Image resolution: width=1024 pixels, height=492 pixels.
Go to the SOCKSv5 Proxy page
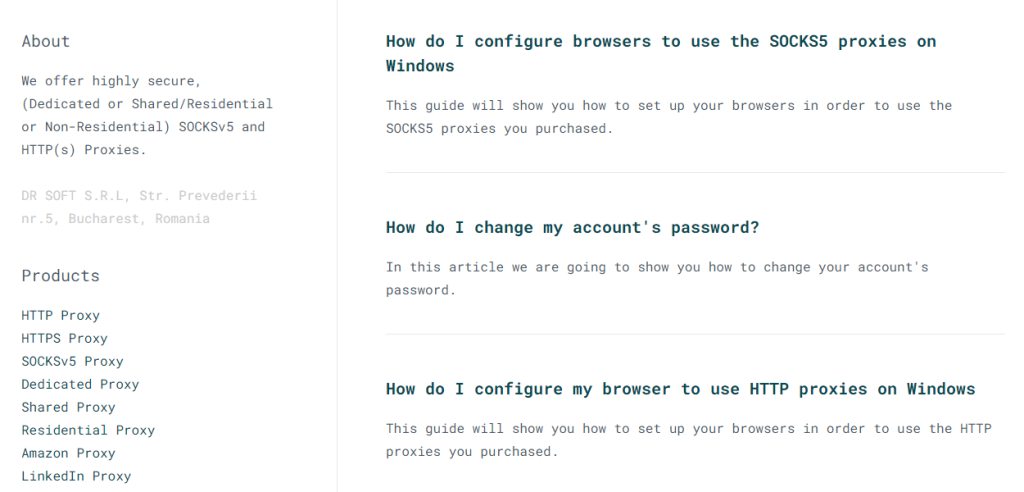click(73, 361)
